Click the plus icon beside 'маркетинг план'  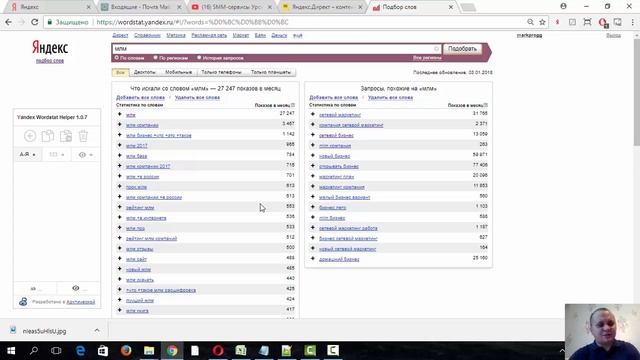[313, 176]
